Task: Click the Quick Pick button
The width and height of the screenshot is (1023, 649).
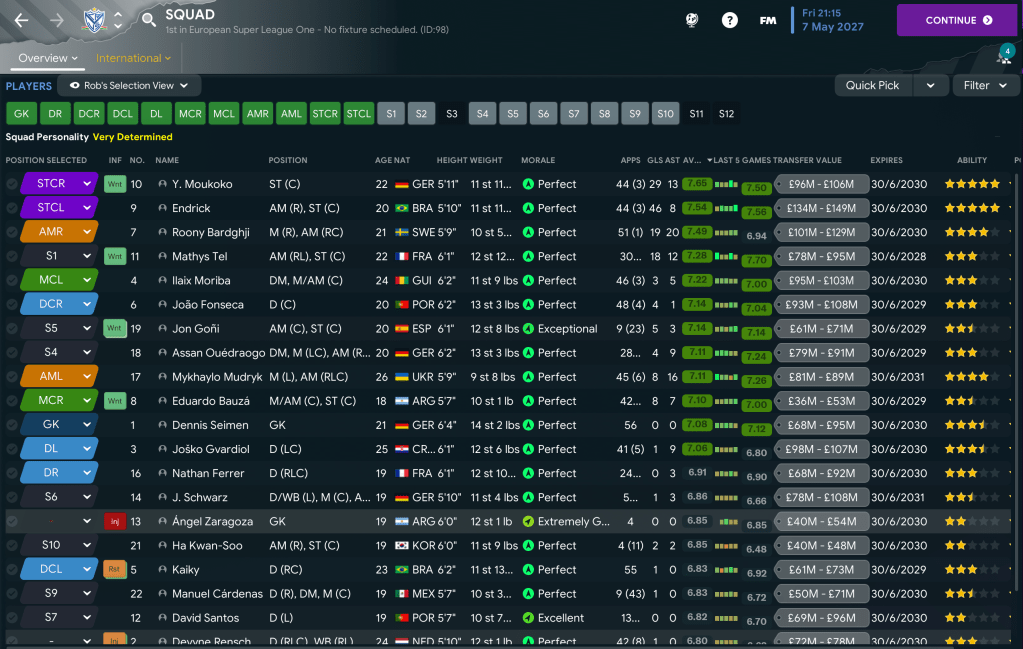Action: tap(872, 86)
